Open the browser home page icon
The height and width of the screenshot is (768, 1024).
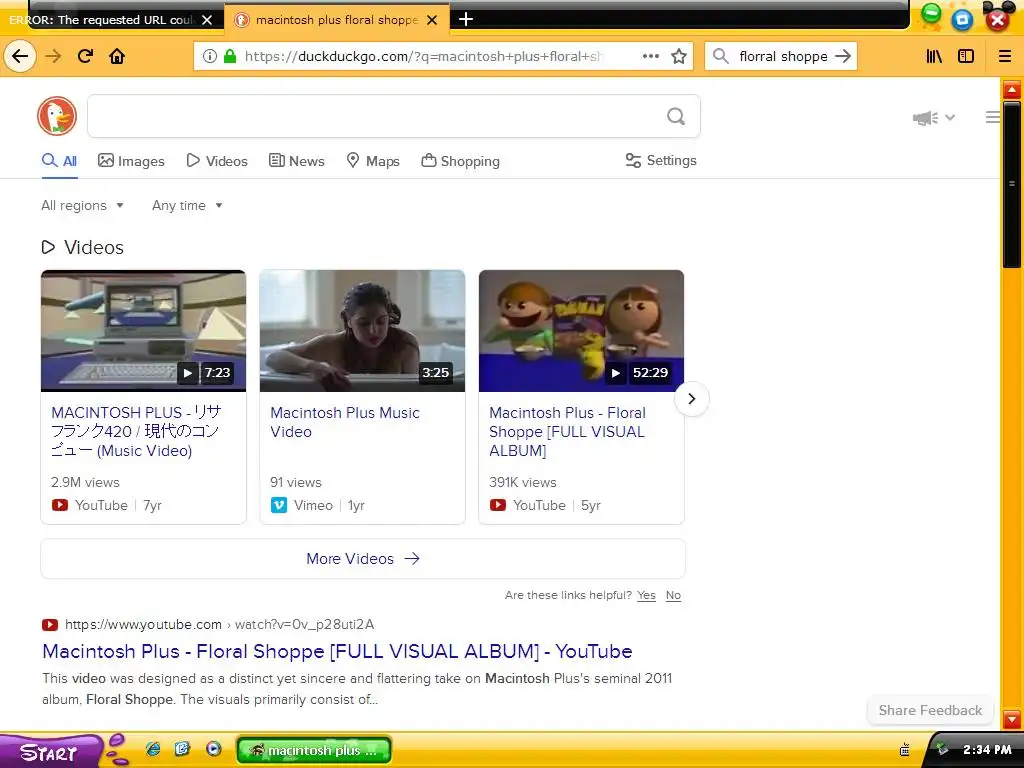click(117, 56)
